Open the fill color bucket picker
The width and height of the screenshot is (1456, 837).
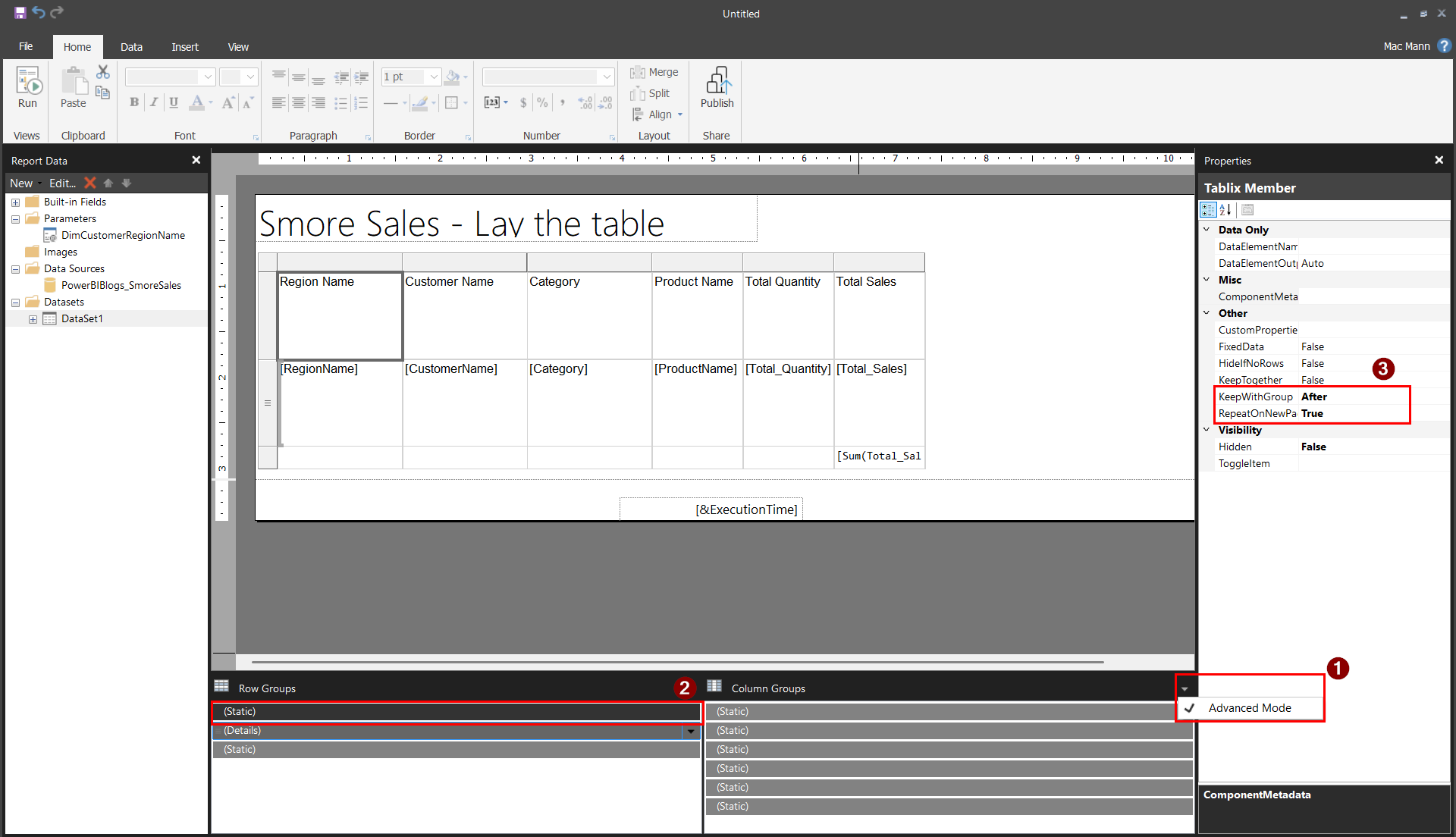pyautogui.click(x=457, y=77)
